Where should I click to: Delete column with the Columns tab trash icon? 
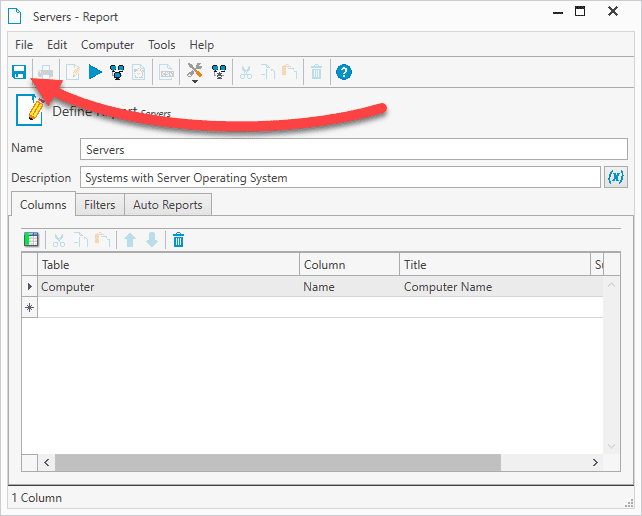pos(179,240)
